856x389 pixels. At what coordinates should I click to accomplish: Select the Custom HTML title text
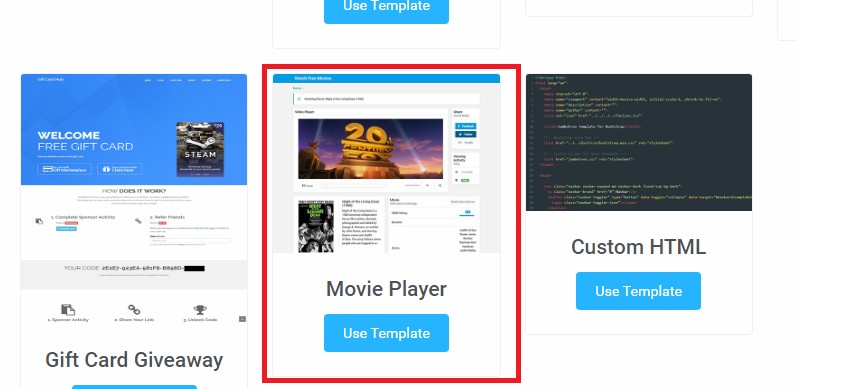tap(638, 247)
